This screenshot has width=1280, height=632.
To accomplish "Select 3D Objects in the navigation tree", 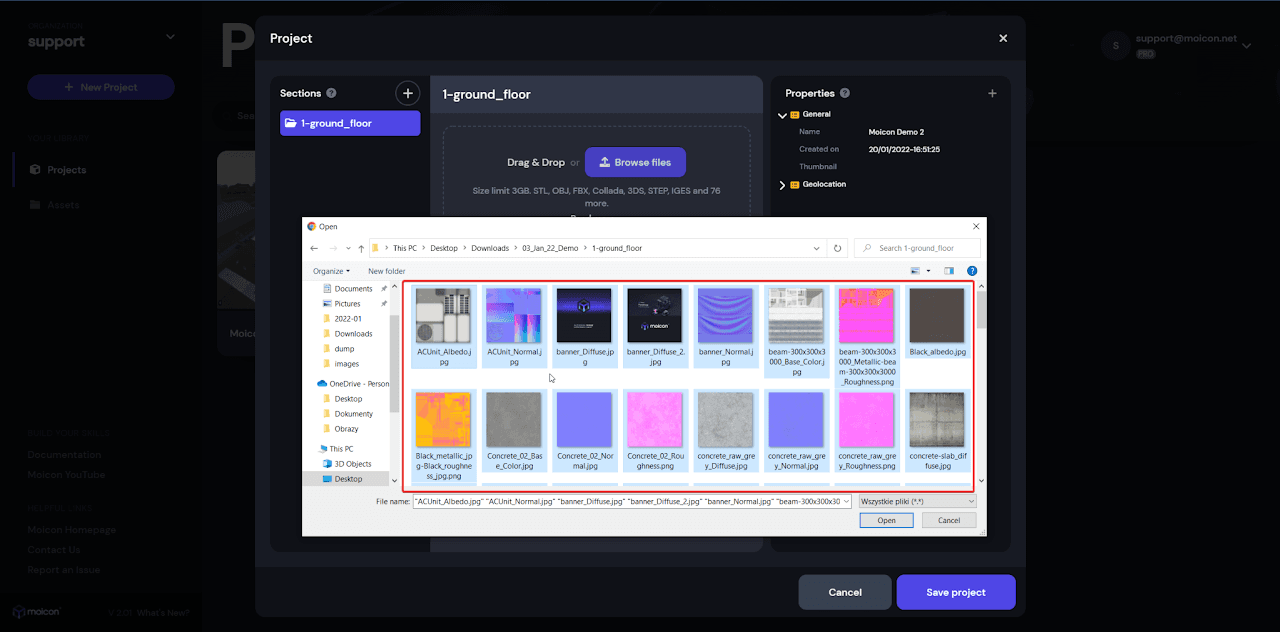I will (x=352, y=464).
